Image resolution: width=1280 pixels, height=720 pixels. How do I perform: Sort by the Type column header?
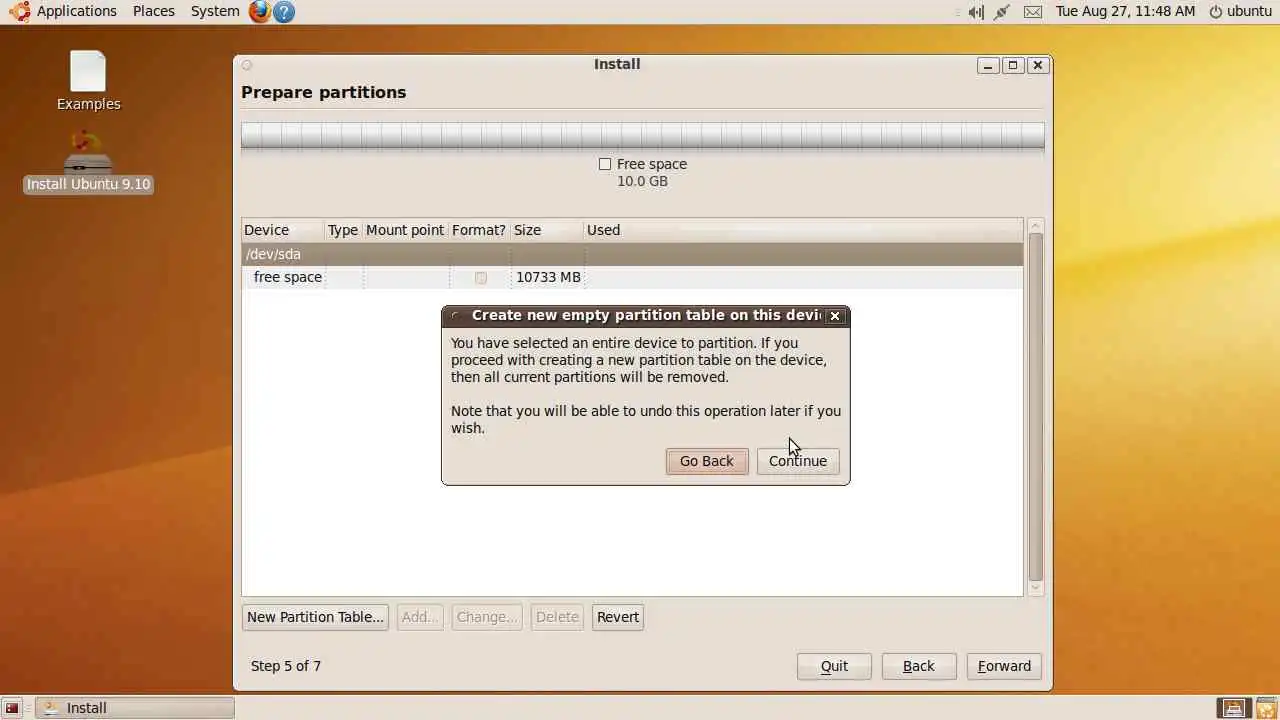343,230
